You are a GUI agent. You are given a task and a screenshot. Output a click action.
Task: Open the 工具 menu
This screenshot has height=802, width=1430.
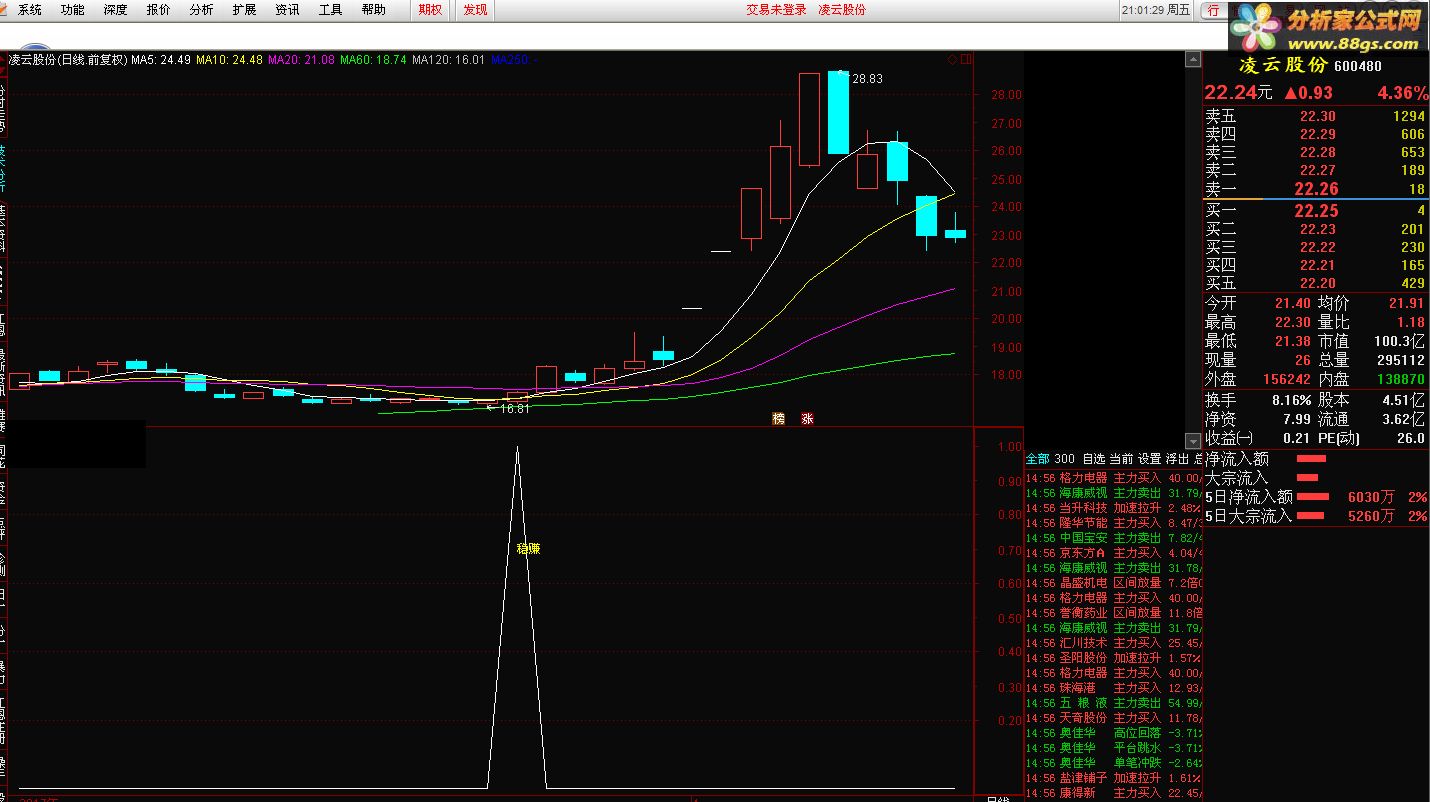330,10
